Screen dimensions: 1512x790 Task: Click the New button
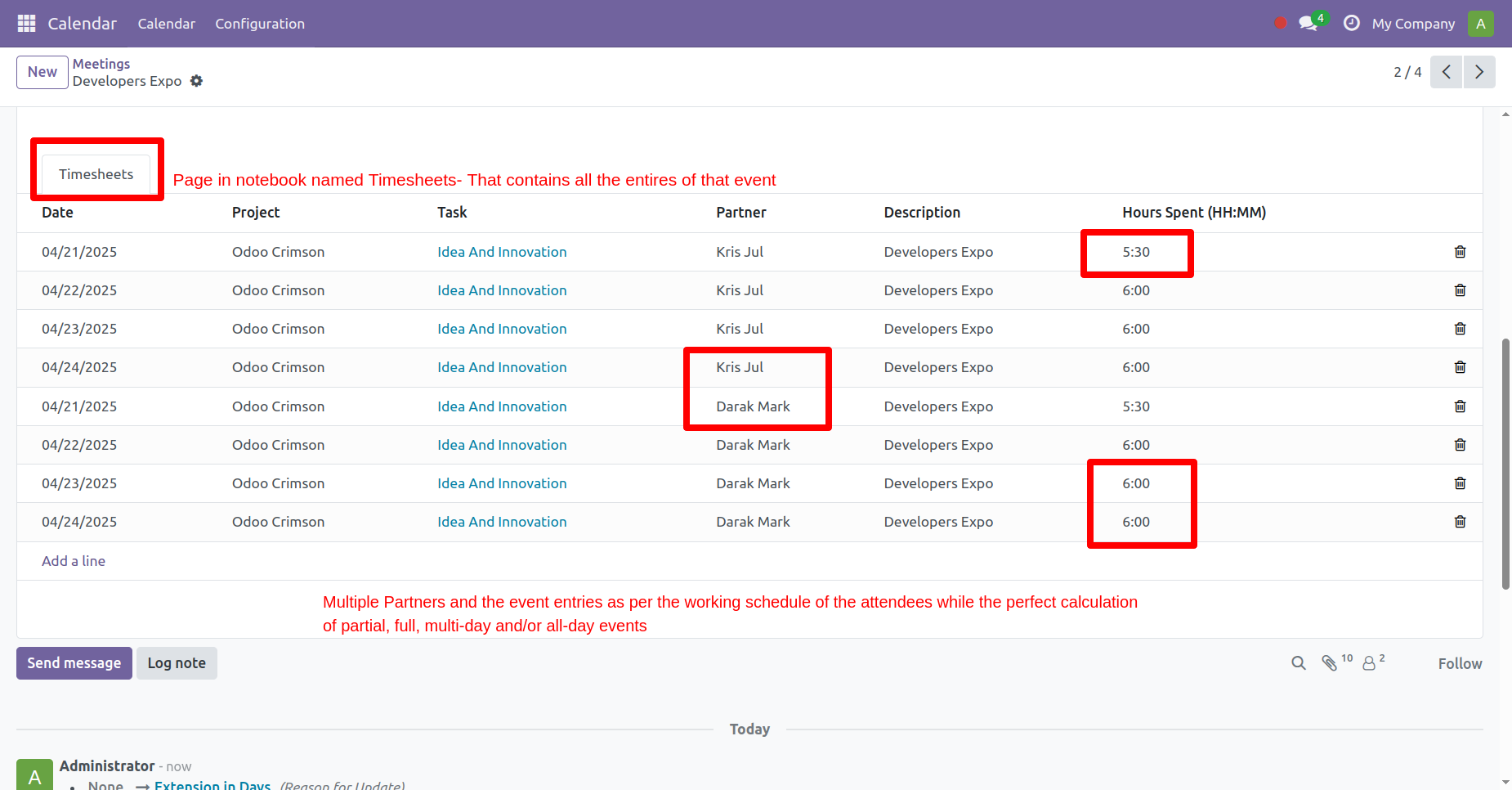42,72
